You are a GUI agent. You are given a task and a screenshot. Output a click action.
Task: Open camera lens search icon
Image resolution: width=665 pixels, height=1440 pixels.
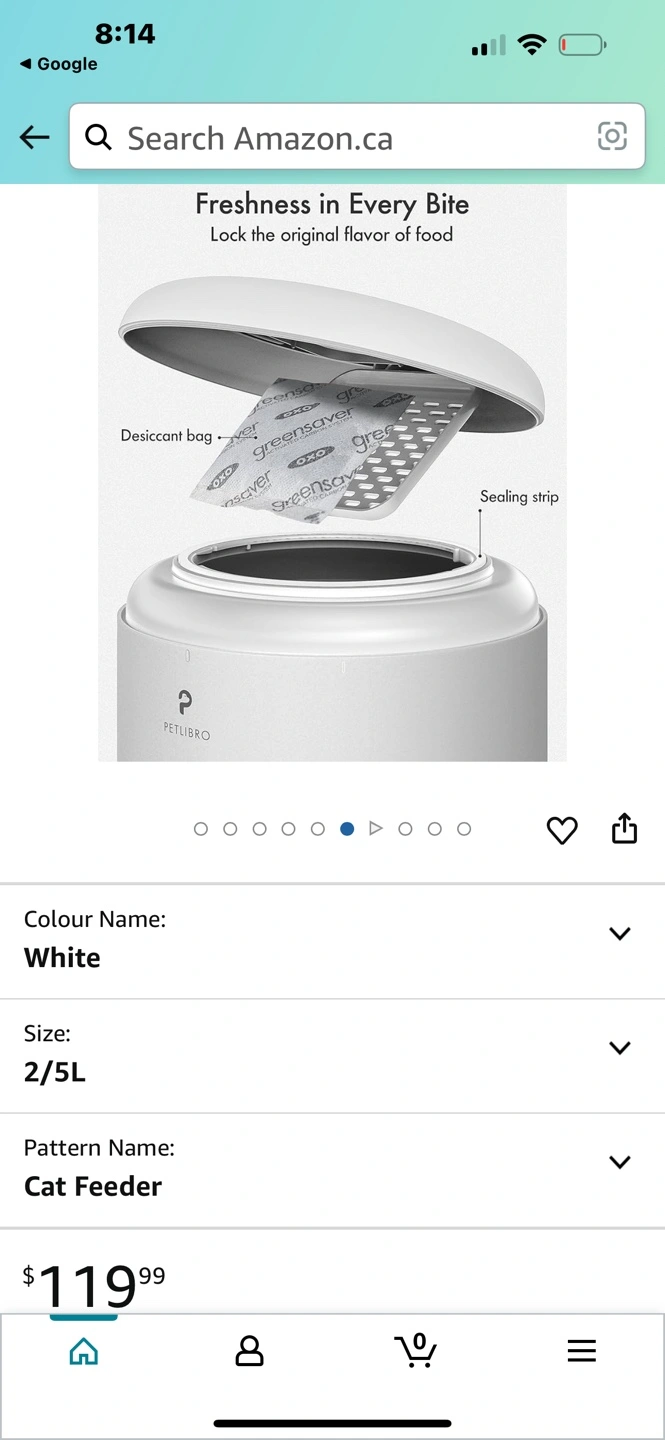coord(612,136)
